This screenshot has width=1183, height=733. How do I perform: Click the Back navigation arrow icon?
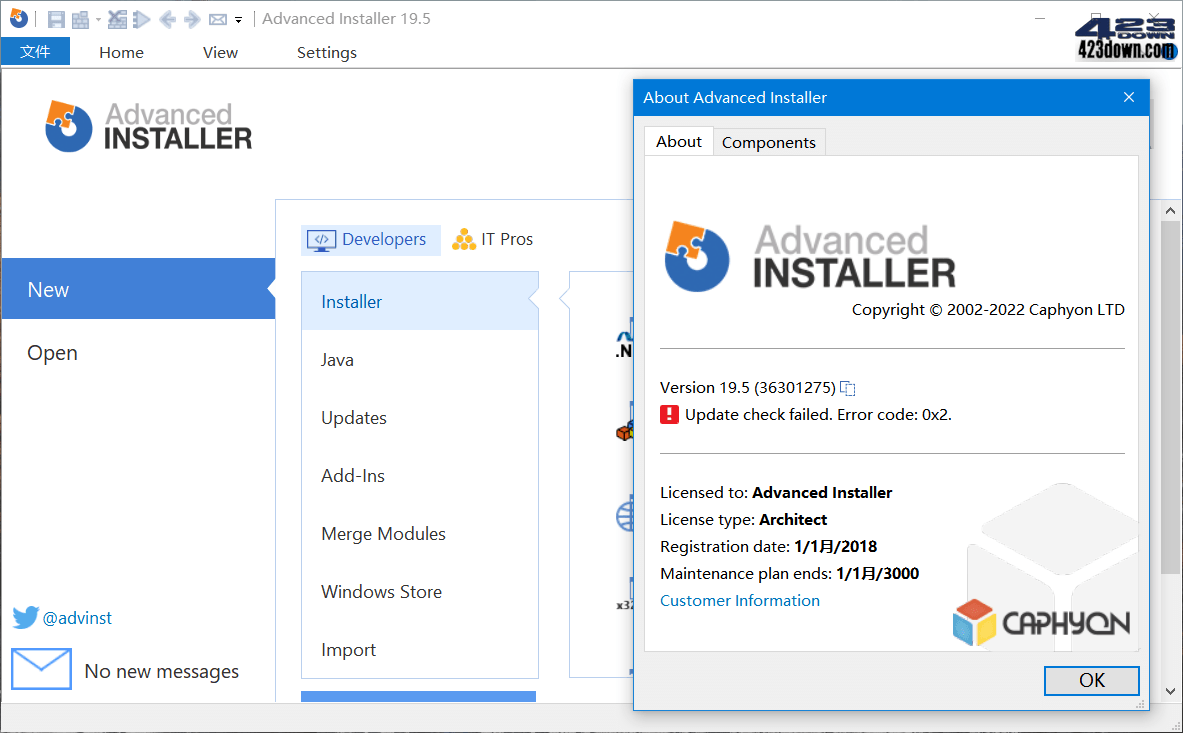click(167, 19)
